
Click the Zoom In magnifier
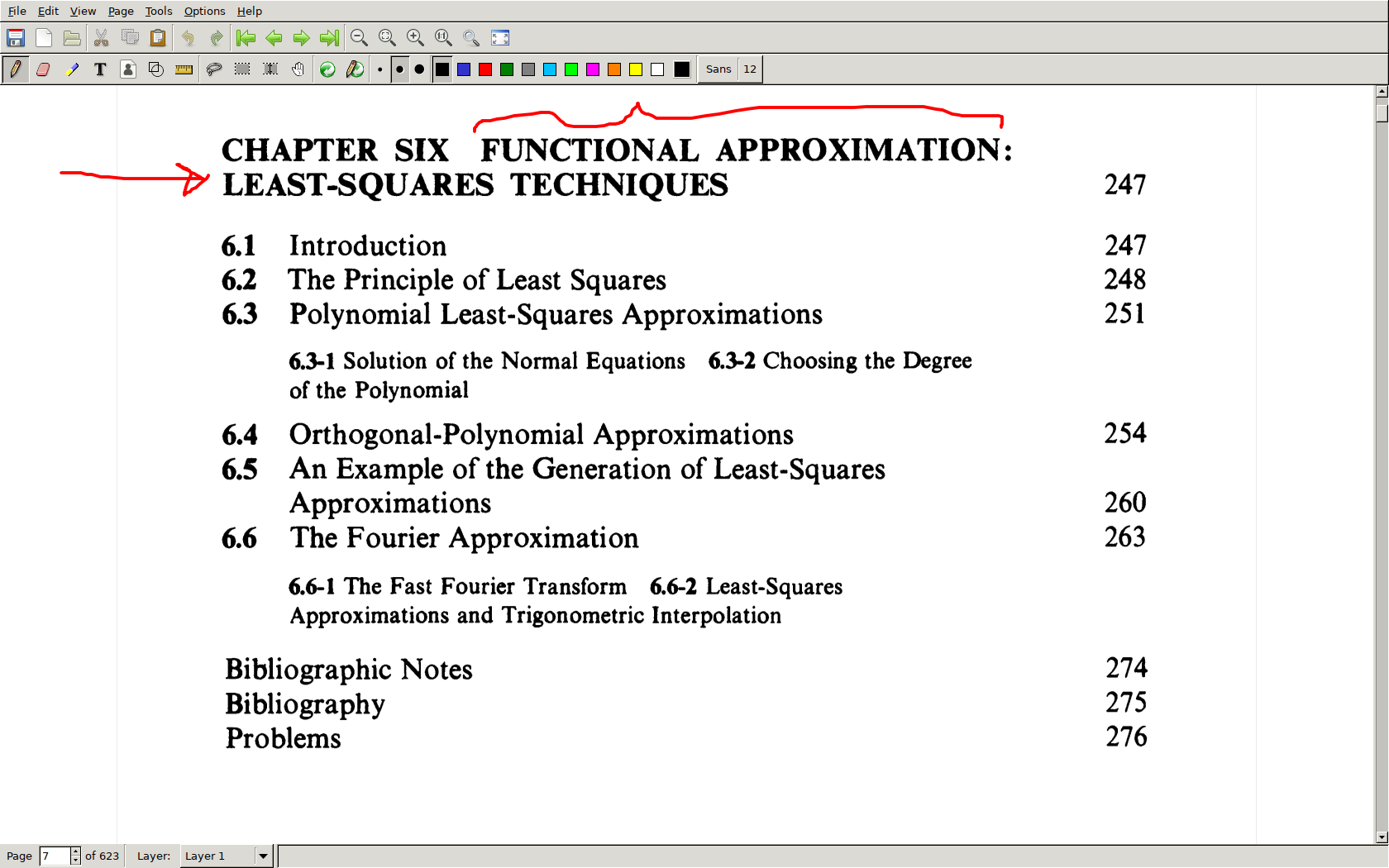pos(415,38)
